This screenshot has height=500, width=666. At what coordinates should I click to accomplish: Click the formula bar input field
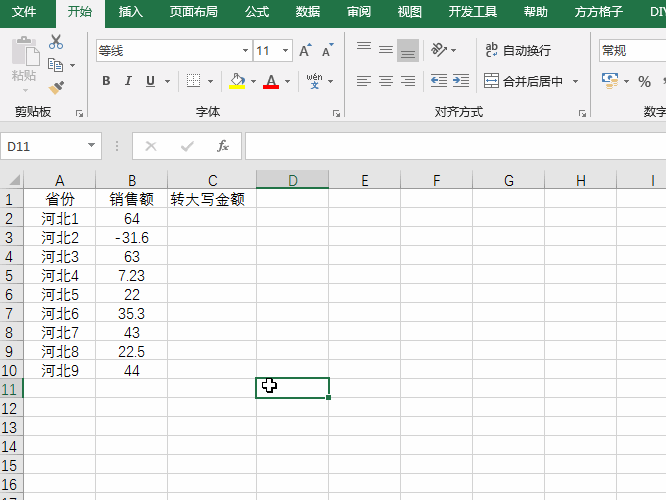click(455, 146)
